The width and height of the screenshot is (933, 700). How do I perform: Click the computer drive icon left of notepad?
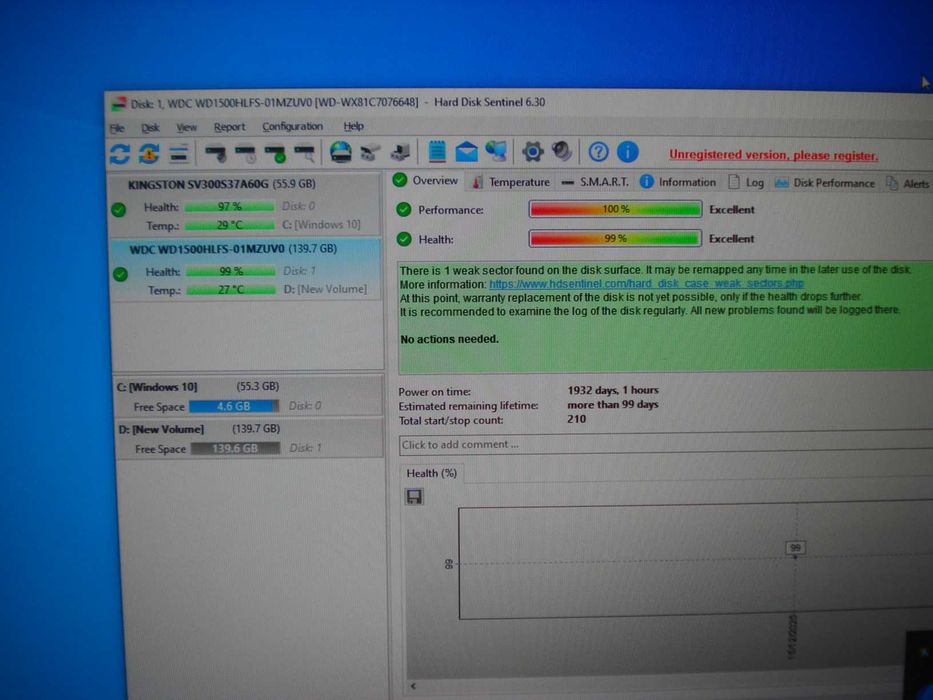(x=400, y=153)
